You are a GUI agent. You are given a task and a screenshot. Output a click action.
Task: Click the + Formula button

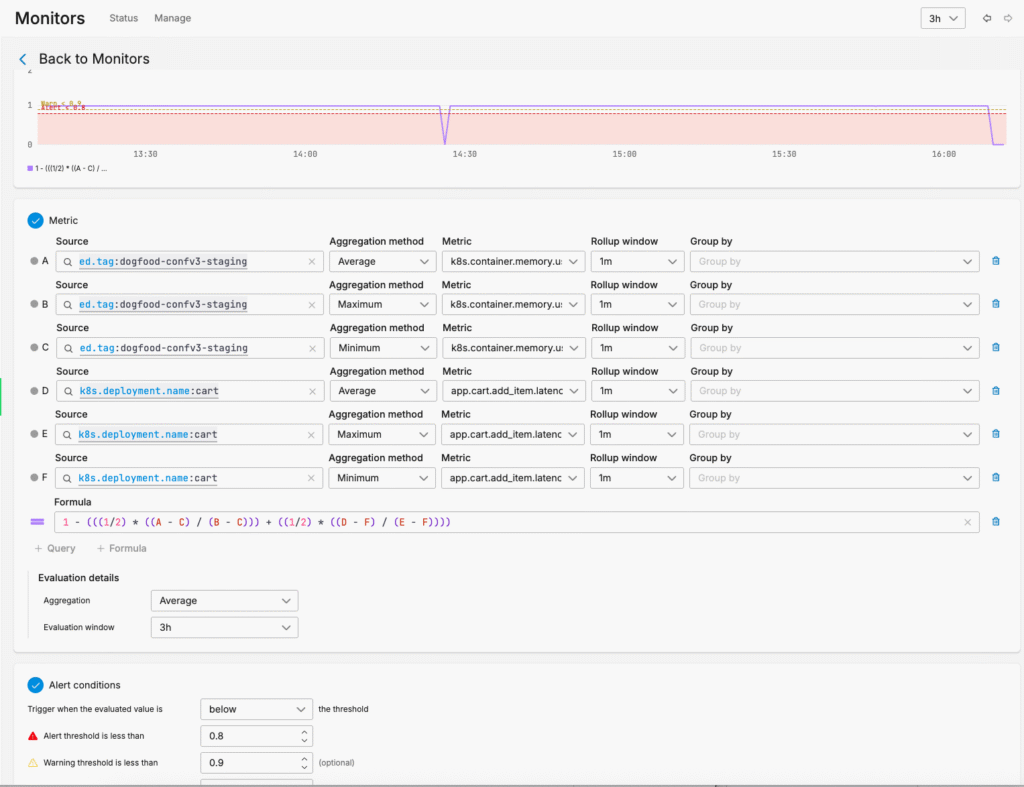(x=122, y=548)
